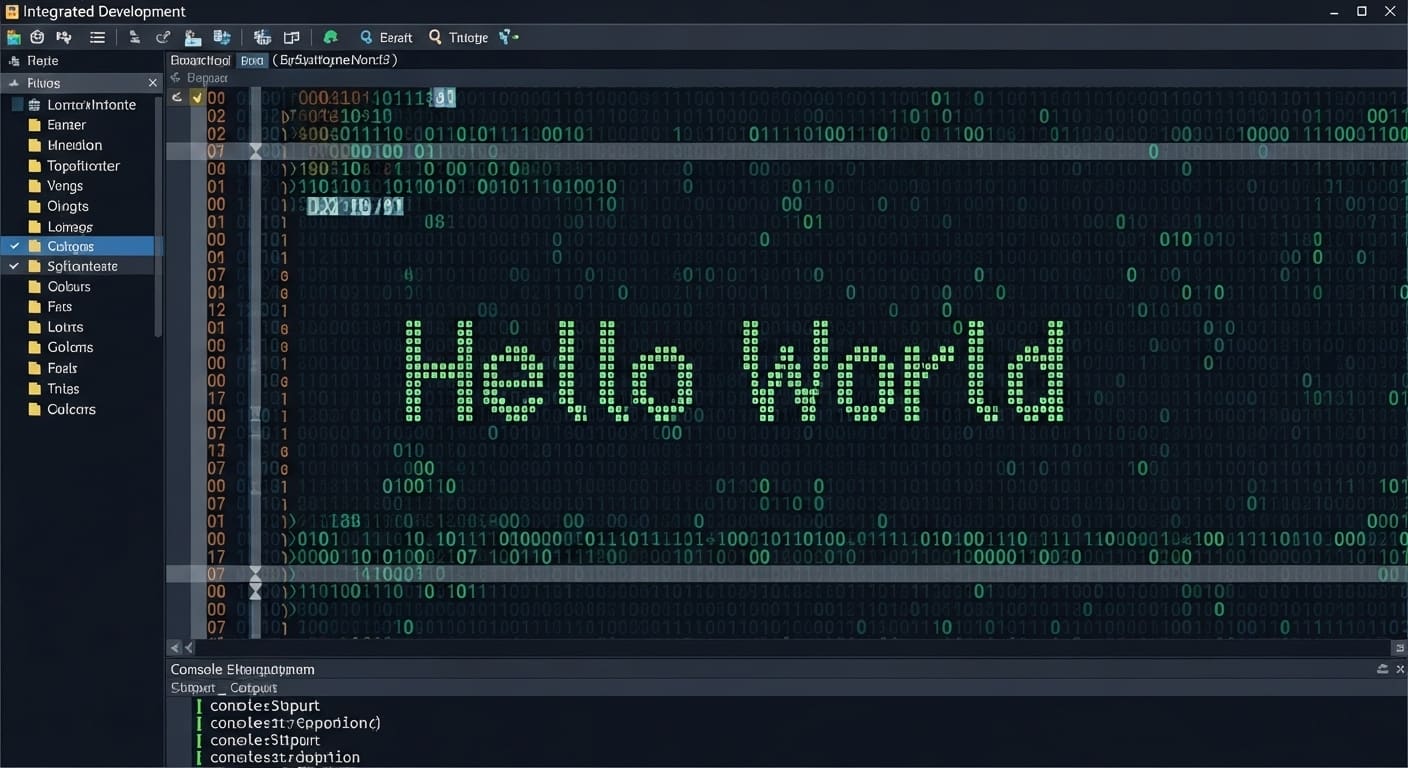Click the branch icon right of Tnlotje

(508, 37)
